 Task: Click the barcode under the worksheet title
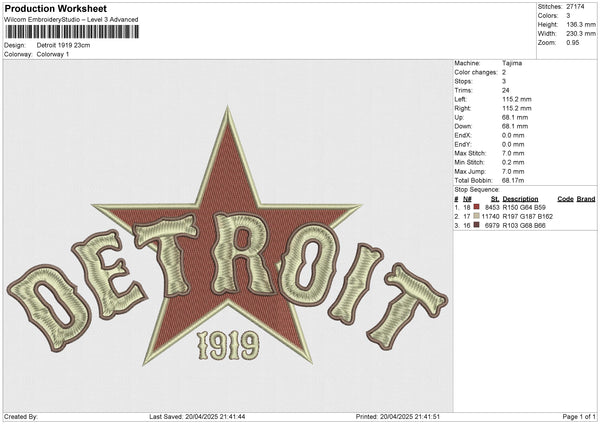tap(69, 33)
